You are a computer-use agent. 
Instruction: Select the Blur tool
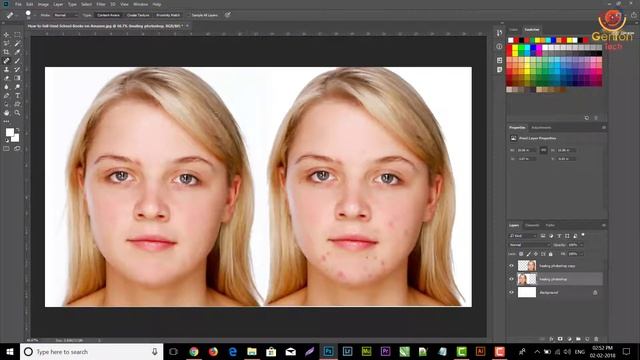pos(6,87)
